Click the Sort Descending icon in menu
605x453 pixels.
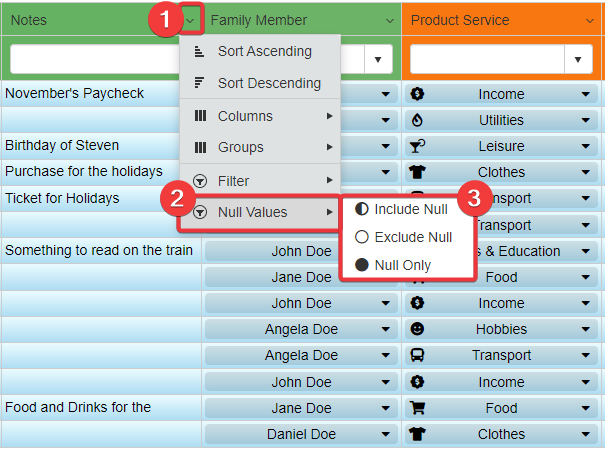[199, 84]
